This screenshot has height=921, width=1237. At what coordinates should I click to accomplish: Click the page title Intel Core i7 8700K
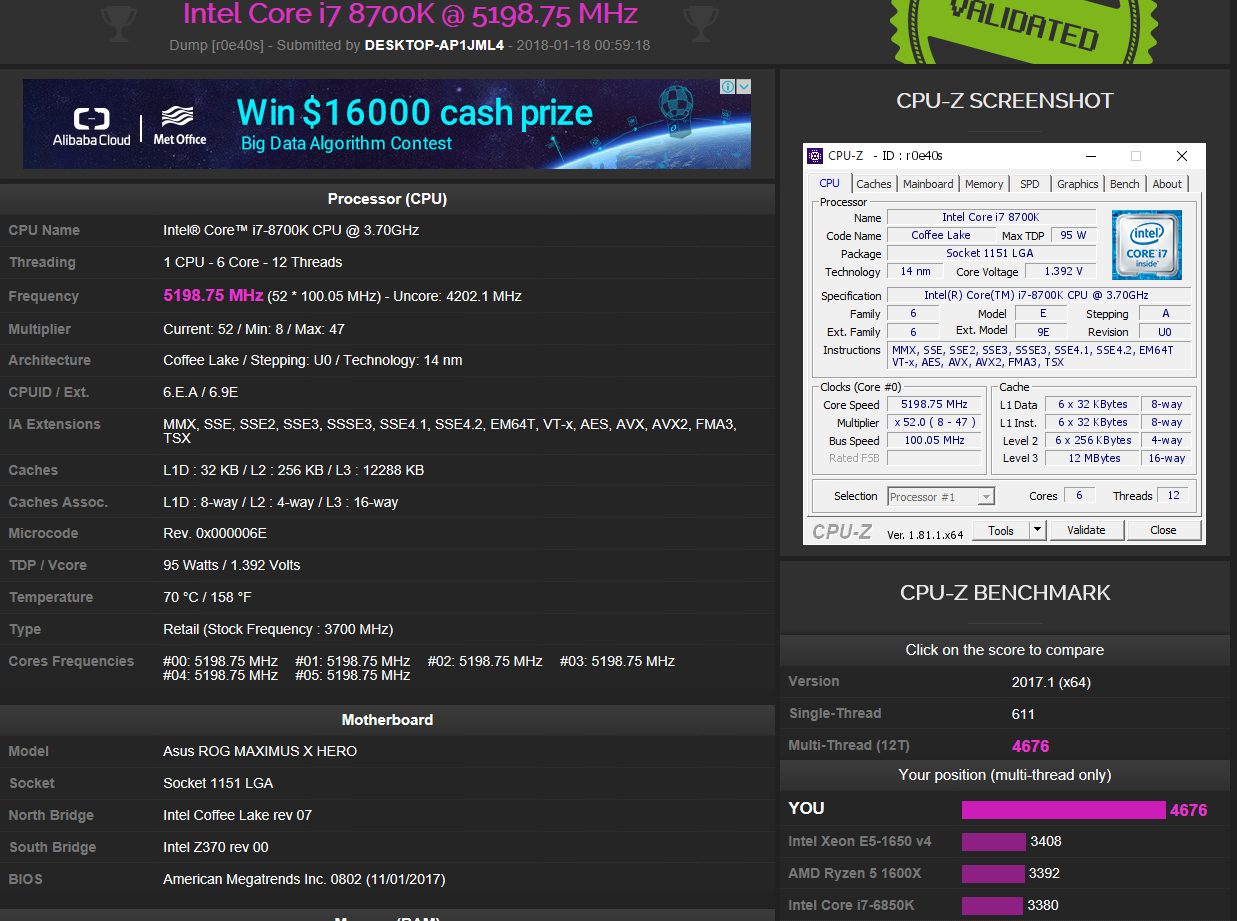tap(411, 14)
